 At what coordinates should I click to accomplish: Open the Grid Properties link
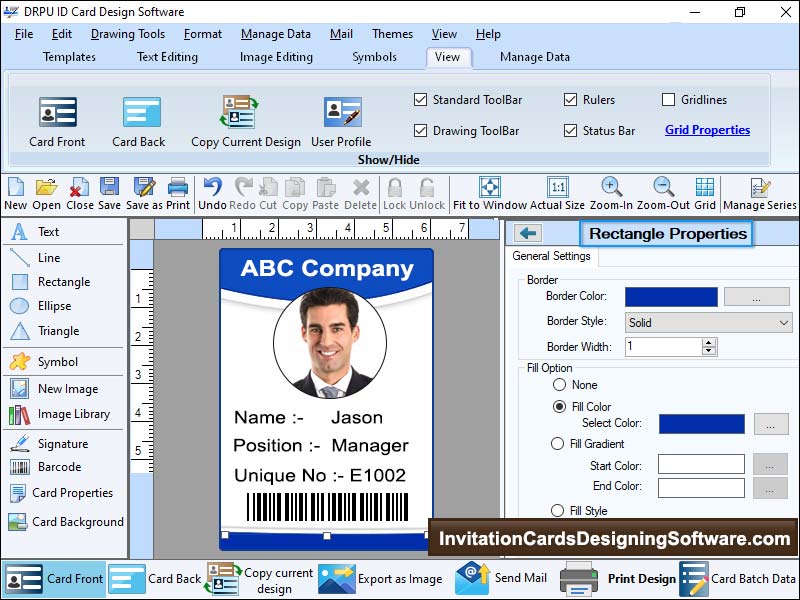point(707,130)
